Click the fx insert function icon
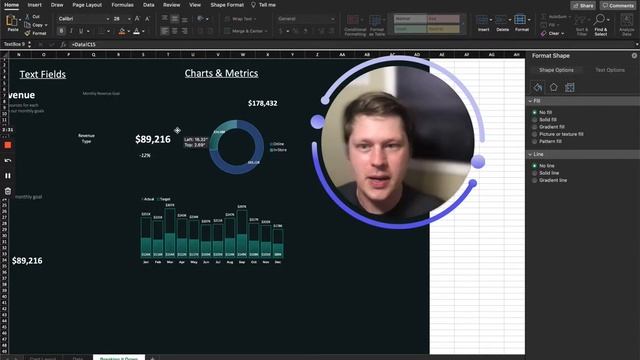 pyautogui.click(x=63, y=44)
